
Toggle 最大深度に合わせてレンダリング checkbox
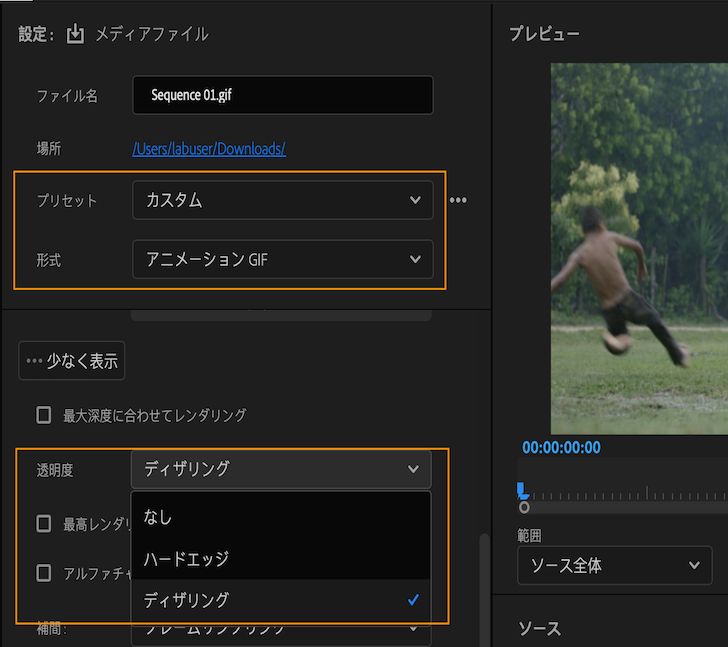click(44, 415)
